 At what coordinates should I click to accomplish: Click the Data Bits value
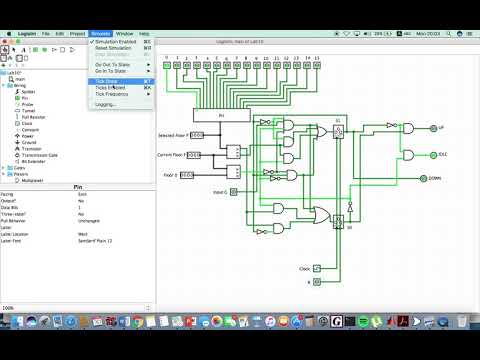click(79, 208)
